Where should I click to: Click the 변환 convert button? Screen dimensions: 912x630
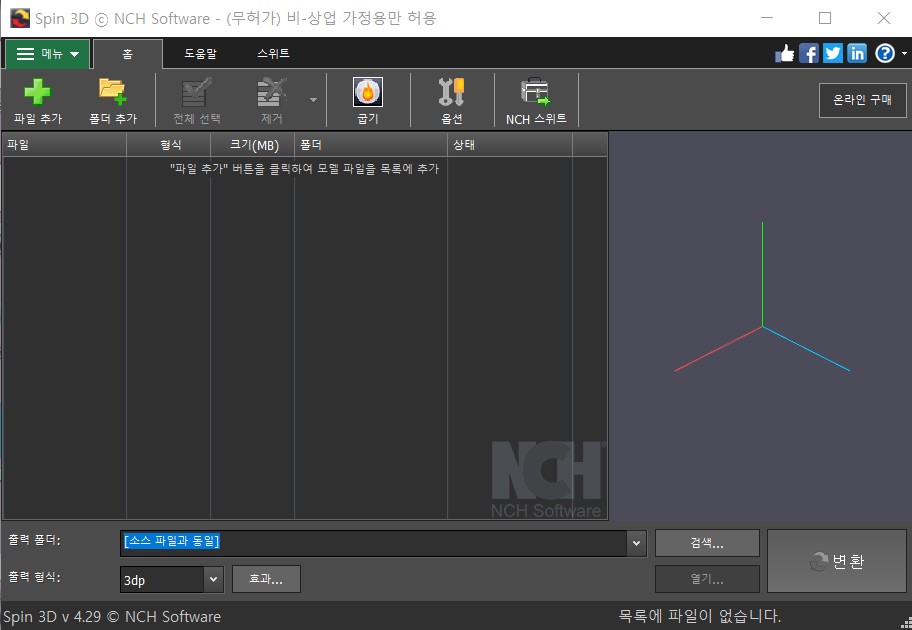coord(836,561)
